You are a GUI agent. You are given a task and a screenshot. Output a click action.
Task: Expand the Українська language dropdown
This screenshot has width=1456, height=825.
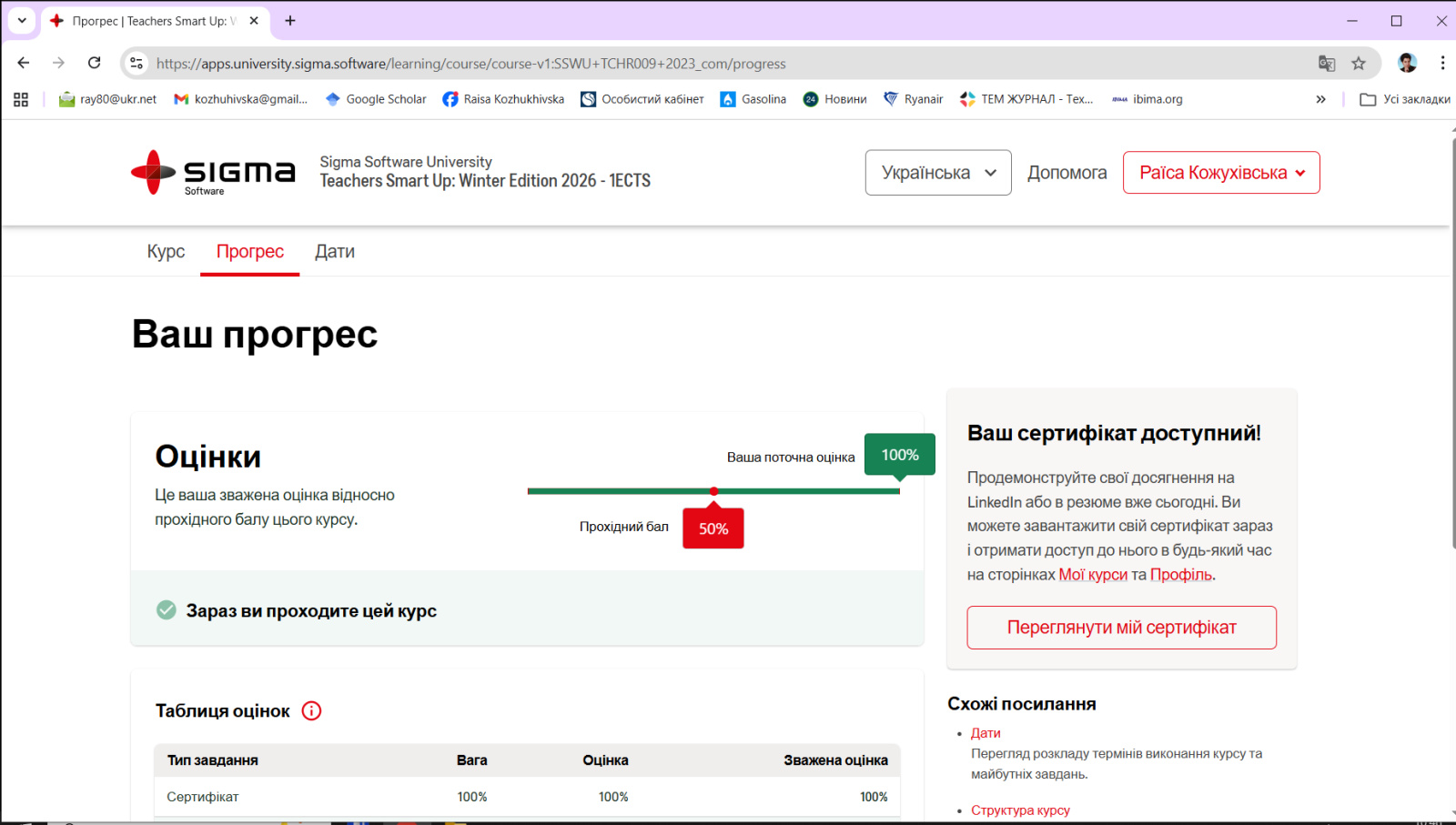(937, 173)
